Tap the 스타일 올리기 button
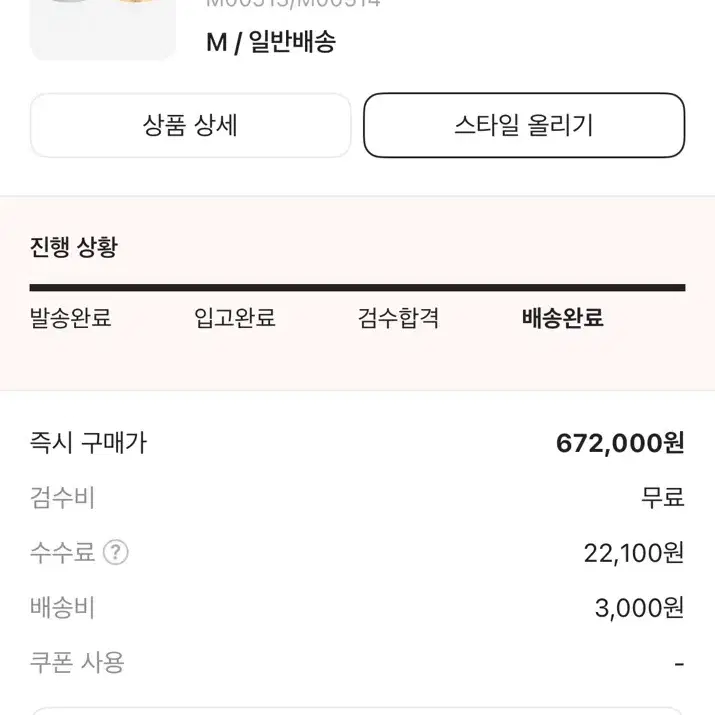This screenshot has height=715, width=715. 524,125
